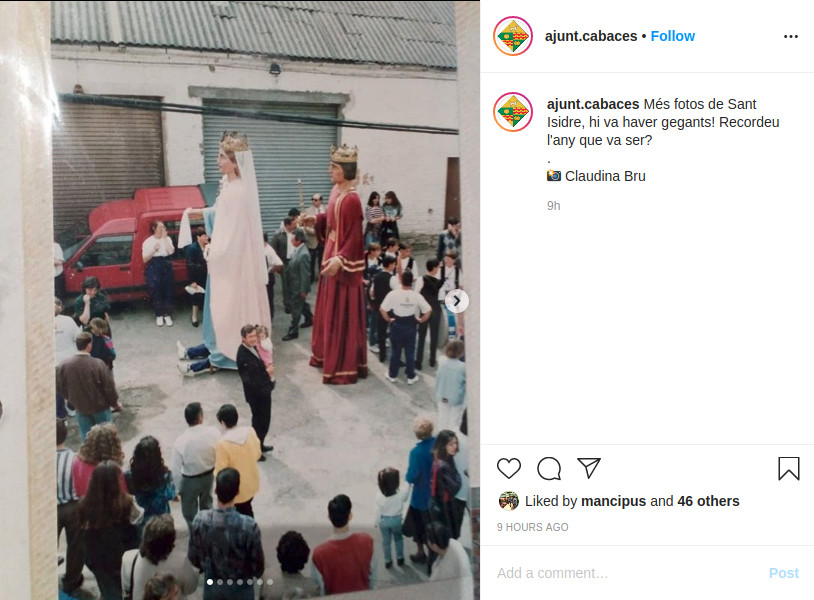The height and width of the screenshot is (600, 814).
Task: Open comments via the speech bubble icon
Action: 549,468
